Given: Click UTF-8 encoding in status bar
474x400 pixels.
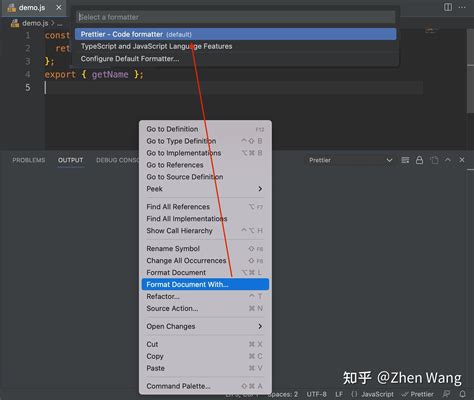Looking at the screenshot, I should coord(316,394).
